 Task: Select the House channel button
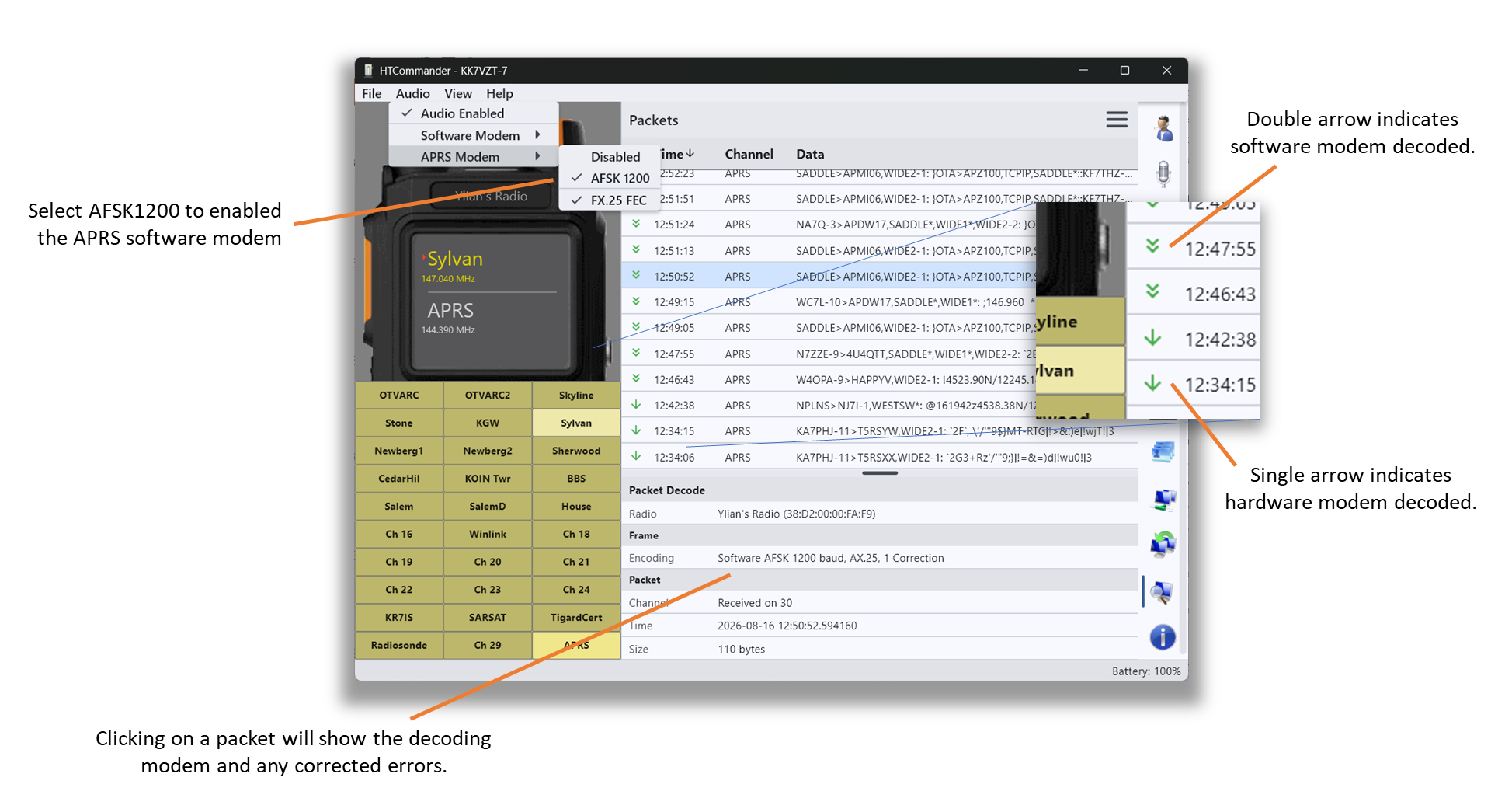click(x=576, y=506)
